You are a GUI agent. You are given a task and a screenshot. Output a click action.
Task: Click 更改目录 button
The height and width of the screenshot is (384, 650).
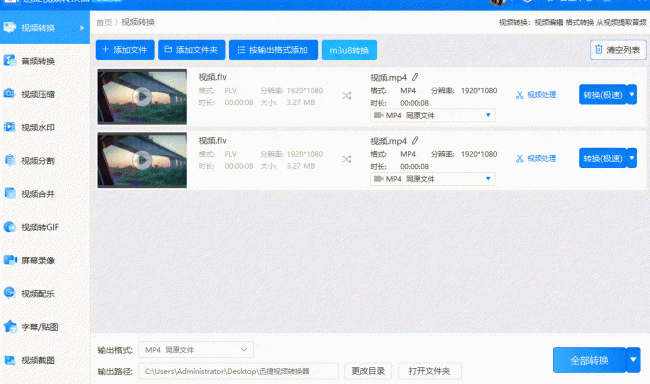(368, 371)
